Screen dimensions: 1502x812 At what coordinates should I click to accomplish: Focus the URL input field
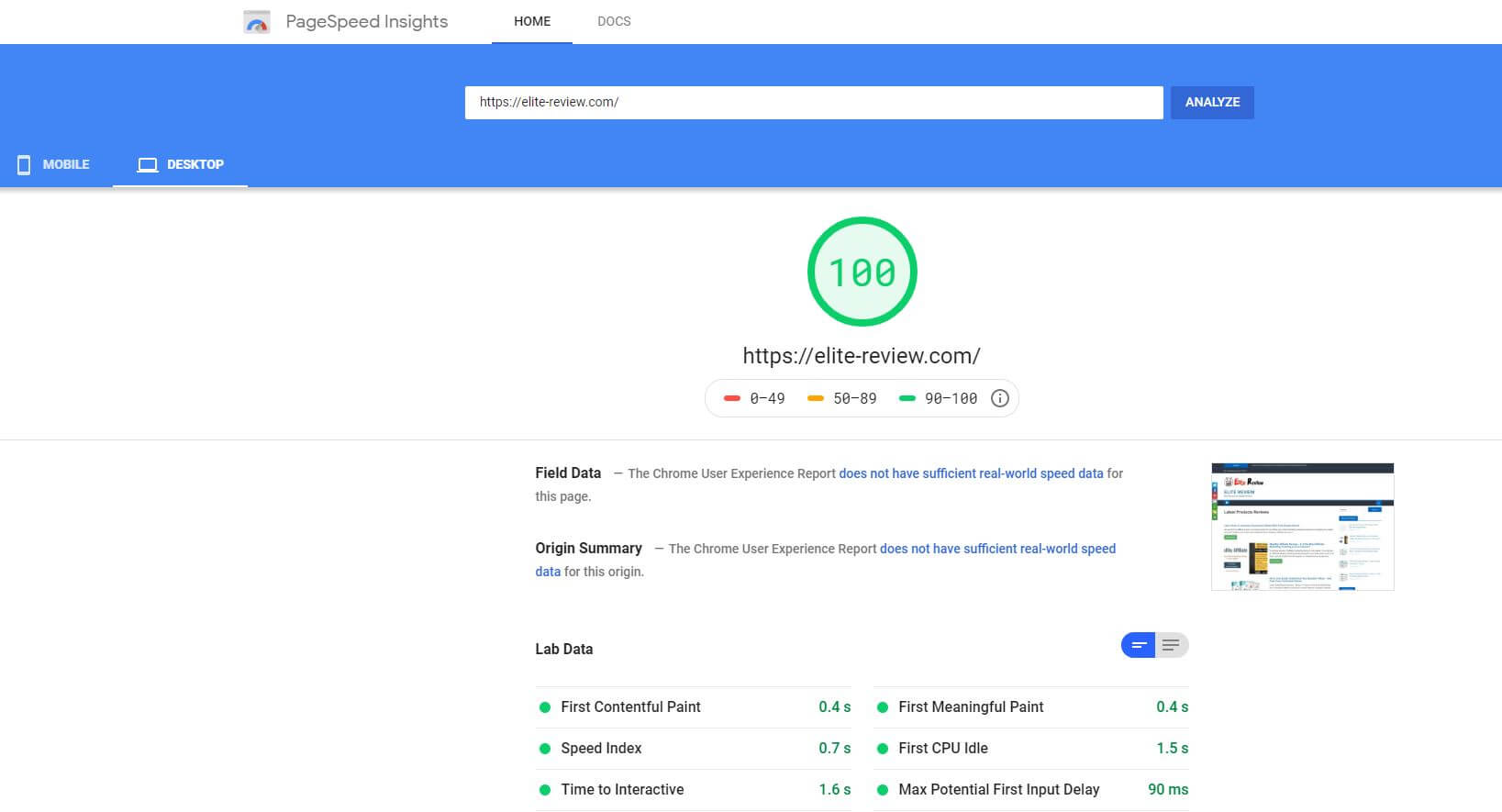click(x=814, y=102)
